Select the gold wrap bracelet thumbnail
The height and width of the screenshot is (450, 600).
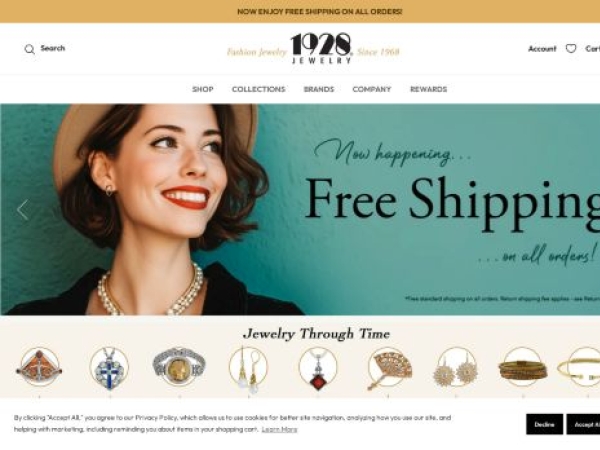coord(523,369)
